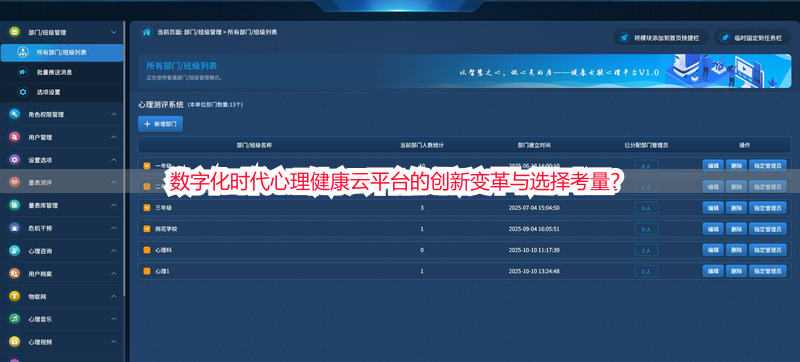Expand the 物联网 chevron

pos(114,296)
